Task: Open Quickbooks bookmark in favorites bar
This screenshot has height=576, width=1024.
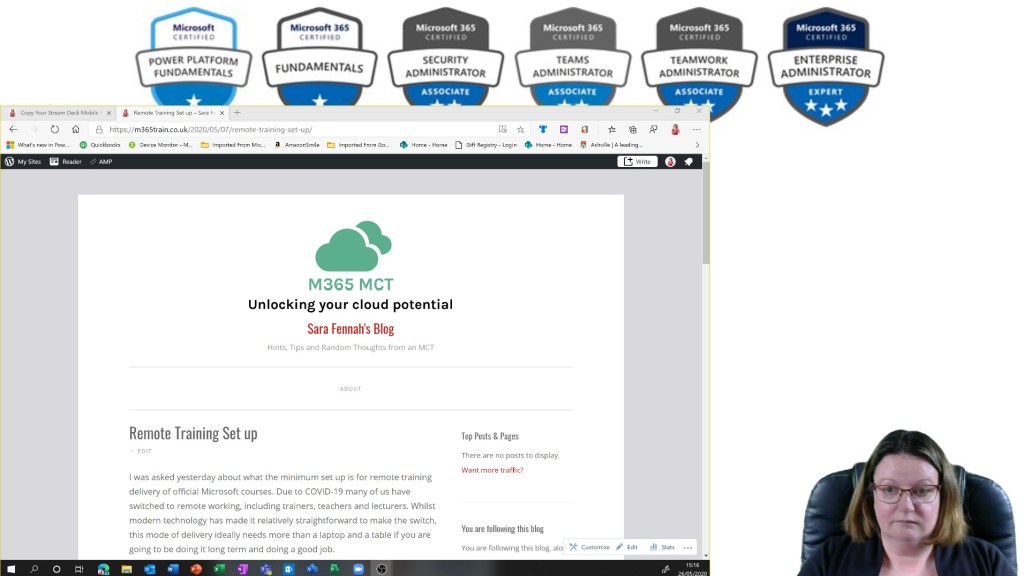Action: click(x=100, y=145)
